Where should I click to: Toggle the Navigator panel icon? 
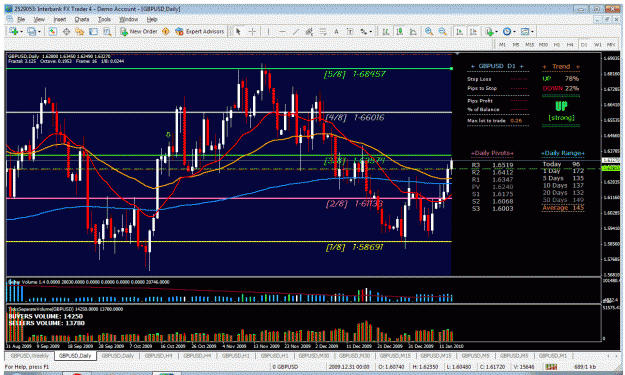tap(80, 31)
